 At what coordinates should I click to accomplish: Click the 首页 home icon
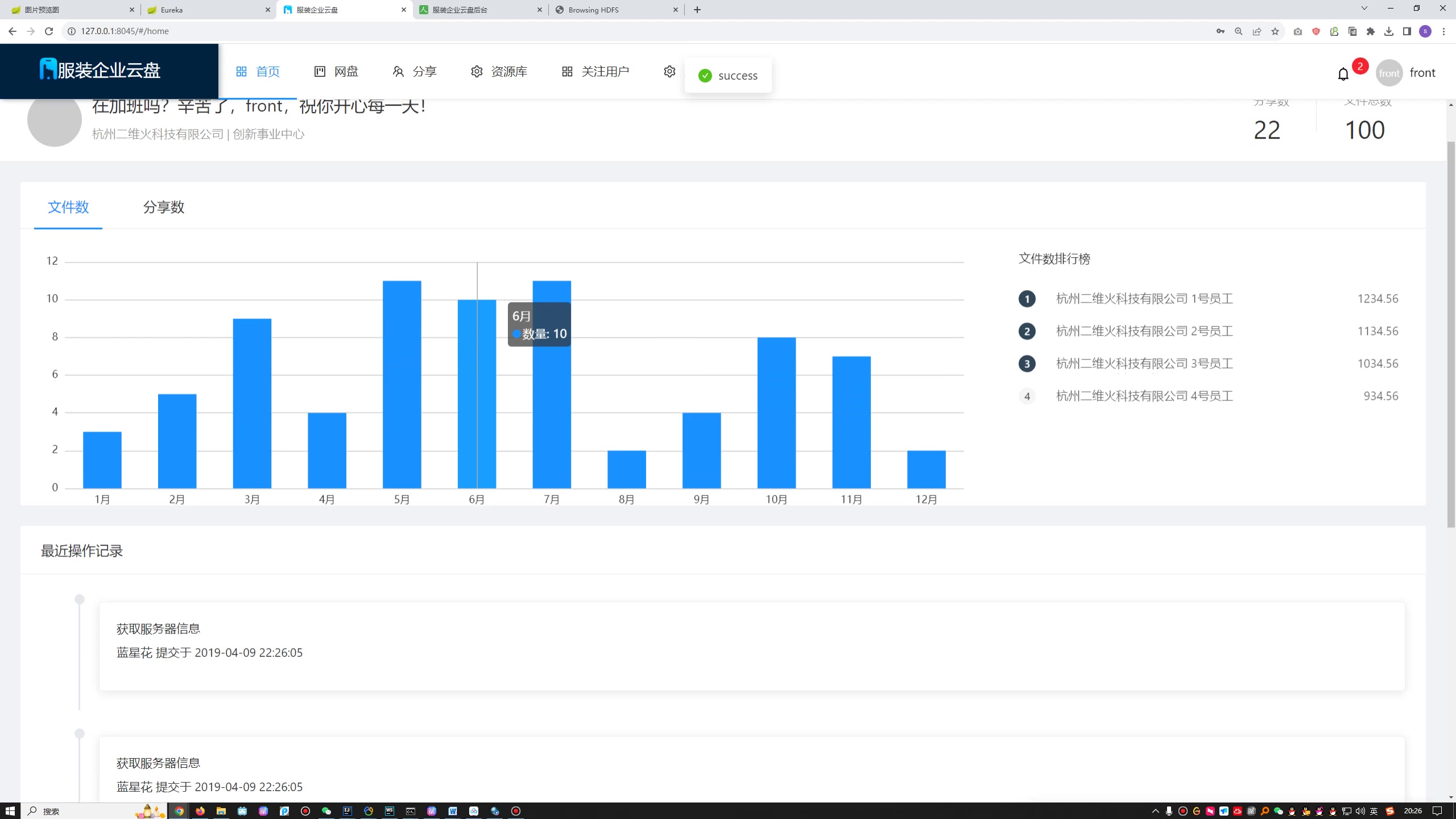coord(240,71)
